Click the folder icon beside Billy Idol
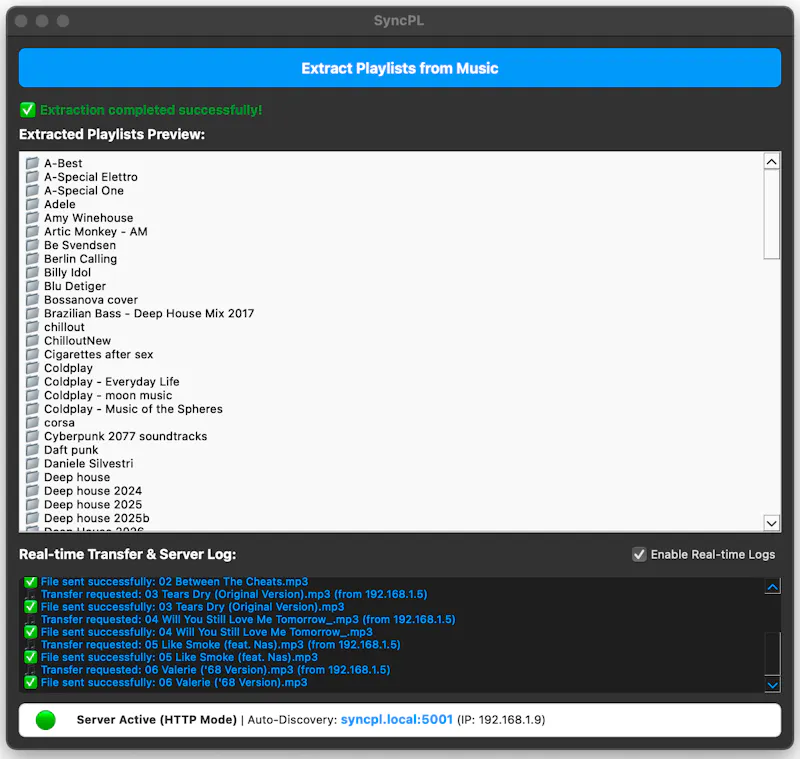 pos(33,272)
